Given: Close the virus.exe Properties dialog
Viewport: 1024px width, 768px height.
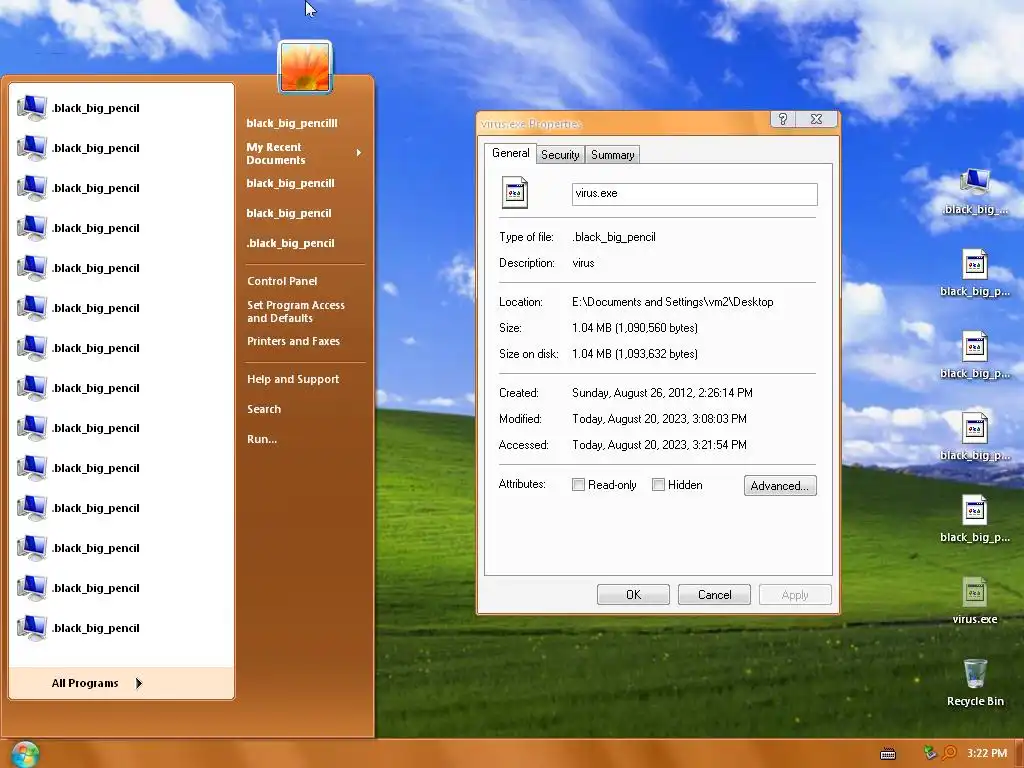Looking at the screenshot, I should [816, 119].
